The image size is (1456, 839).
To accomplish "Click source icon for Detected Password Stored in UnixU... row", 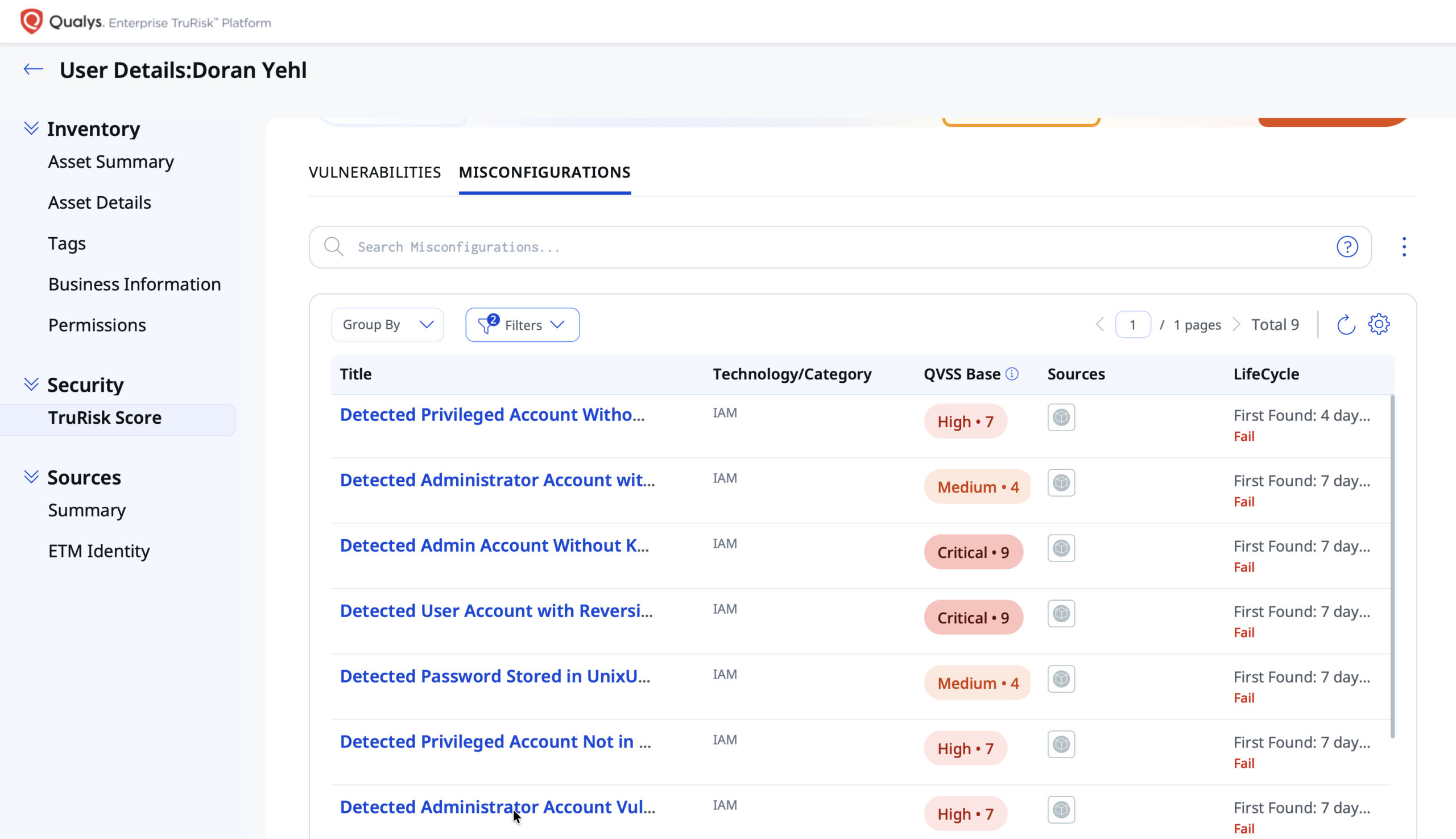I will point(1061,679).
